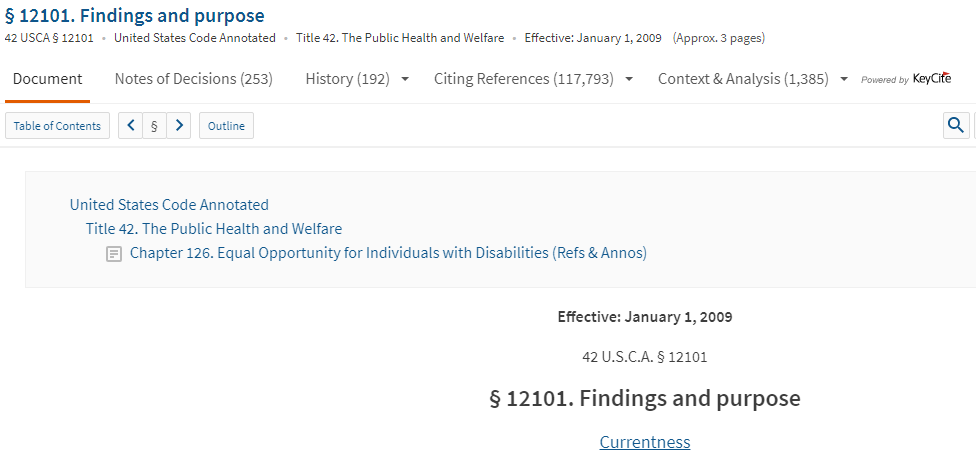
Task: Expand the History dropdown arrow
Action: coord(405,80)
